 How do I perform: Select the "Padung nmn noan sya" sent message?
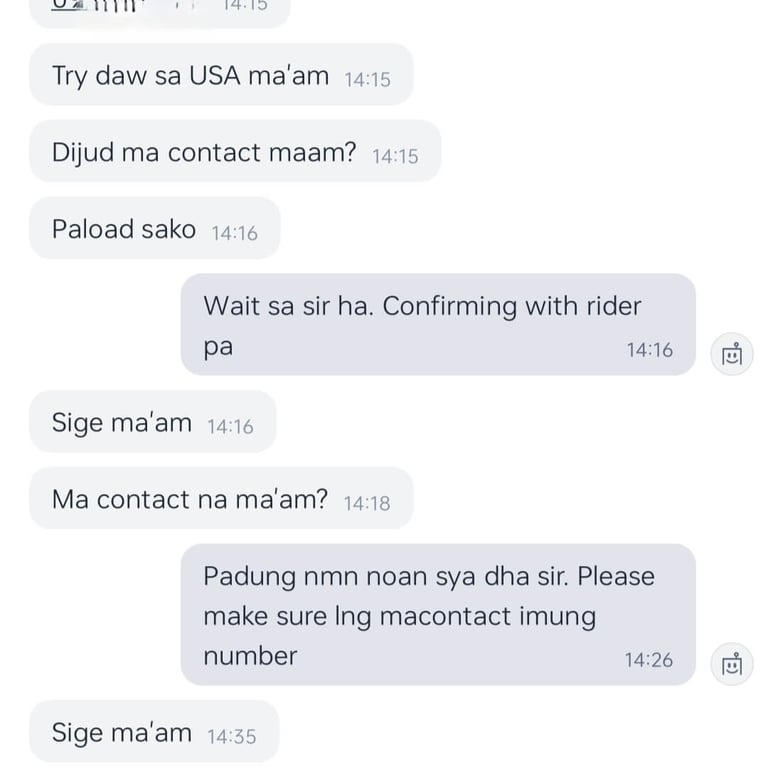437,614
